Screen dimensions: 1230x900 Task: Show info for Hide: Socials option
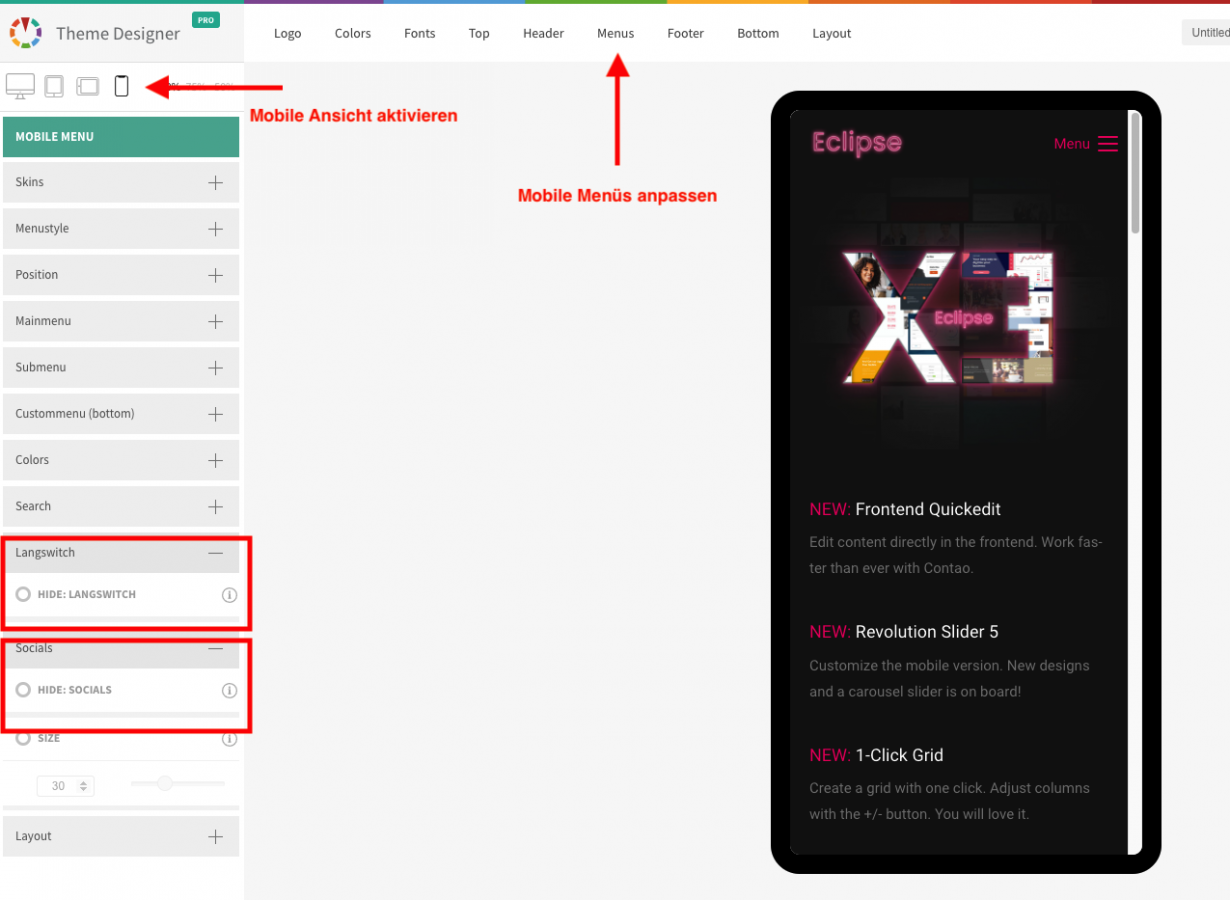coord(229,690)
